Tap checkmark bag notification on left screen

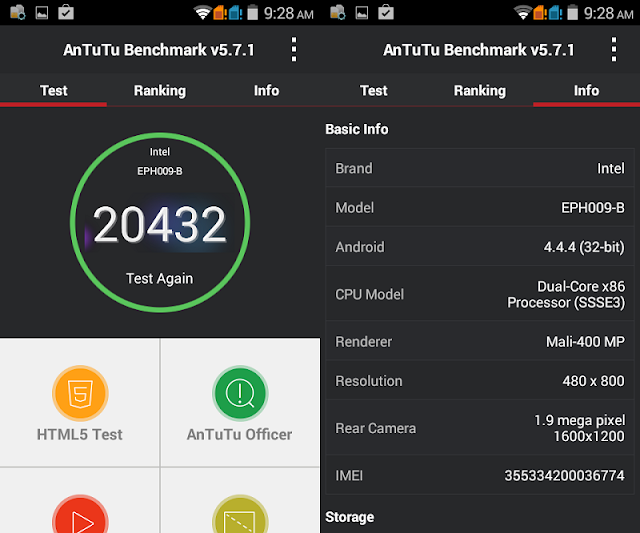66,12
